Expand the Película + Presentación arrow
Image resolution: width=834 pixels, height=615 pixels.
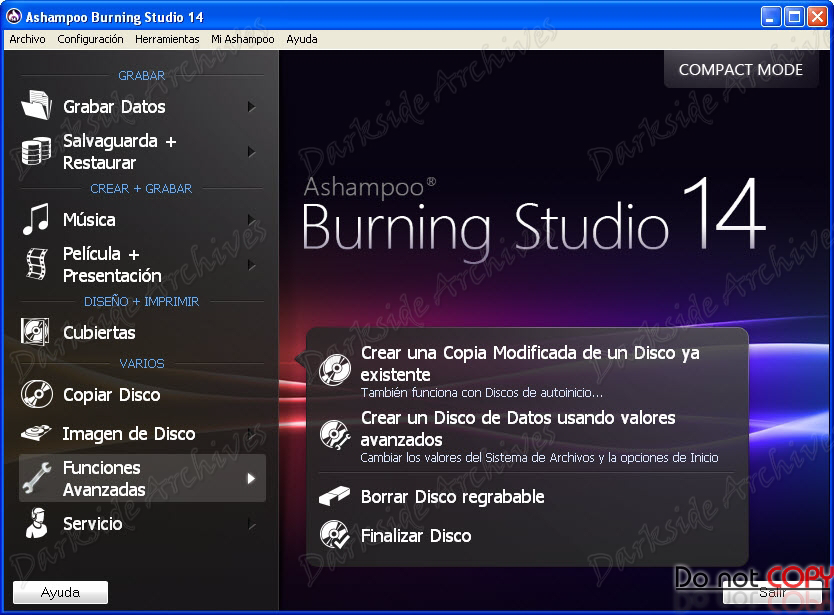click(x=252, y=265)
